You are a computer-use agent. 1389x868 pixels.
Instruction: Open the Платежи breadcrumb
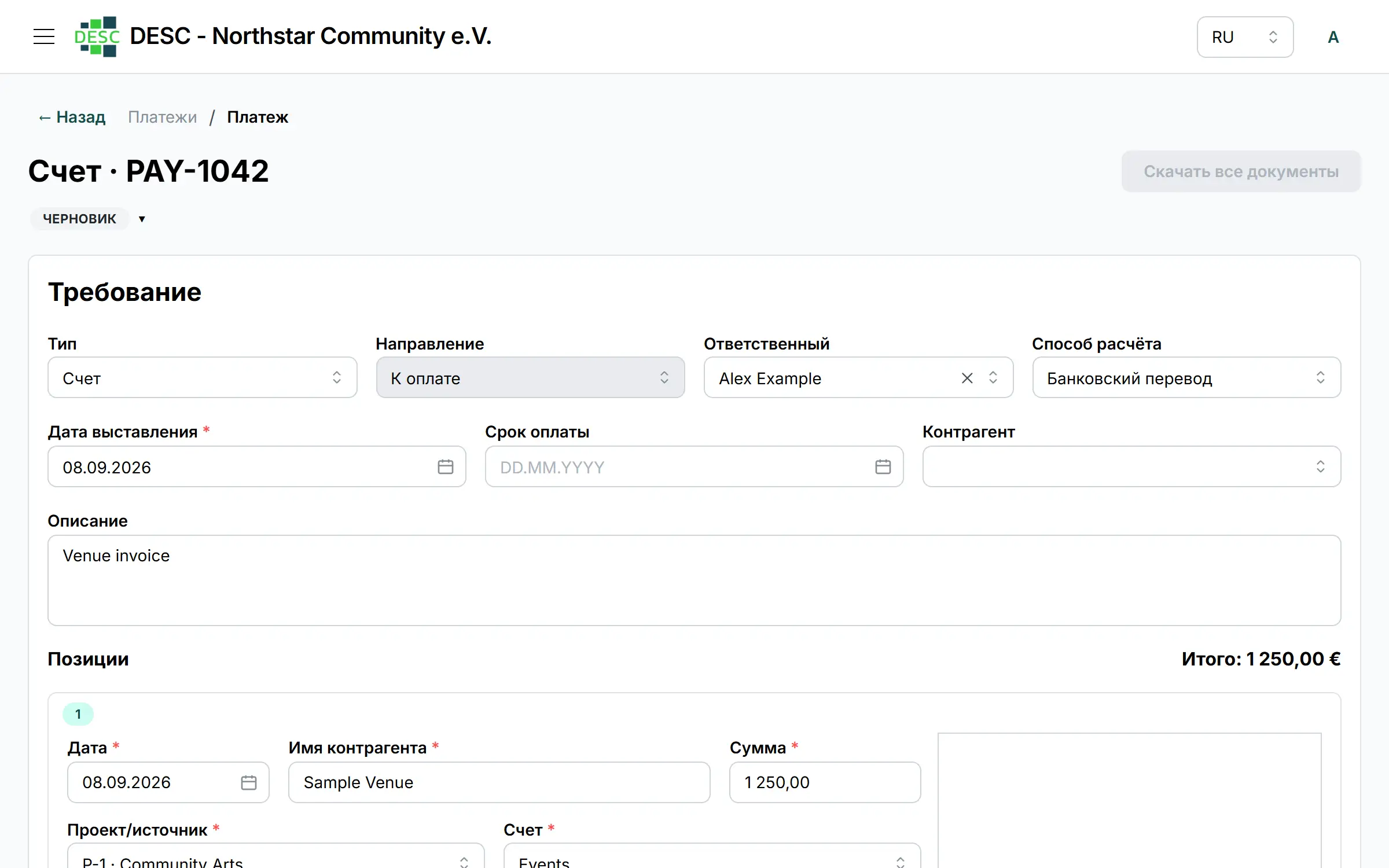pos(162,117)
